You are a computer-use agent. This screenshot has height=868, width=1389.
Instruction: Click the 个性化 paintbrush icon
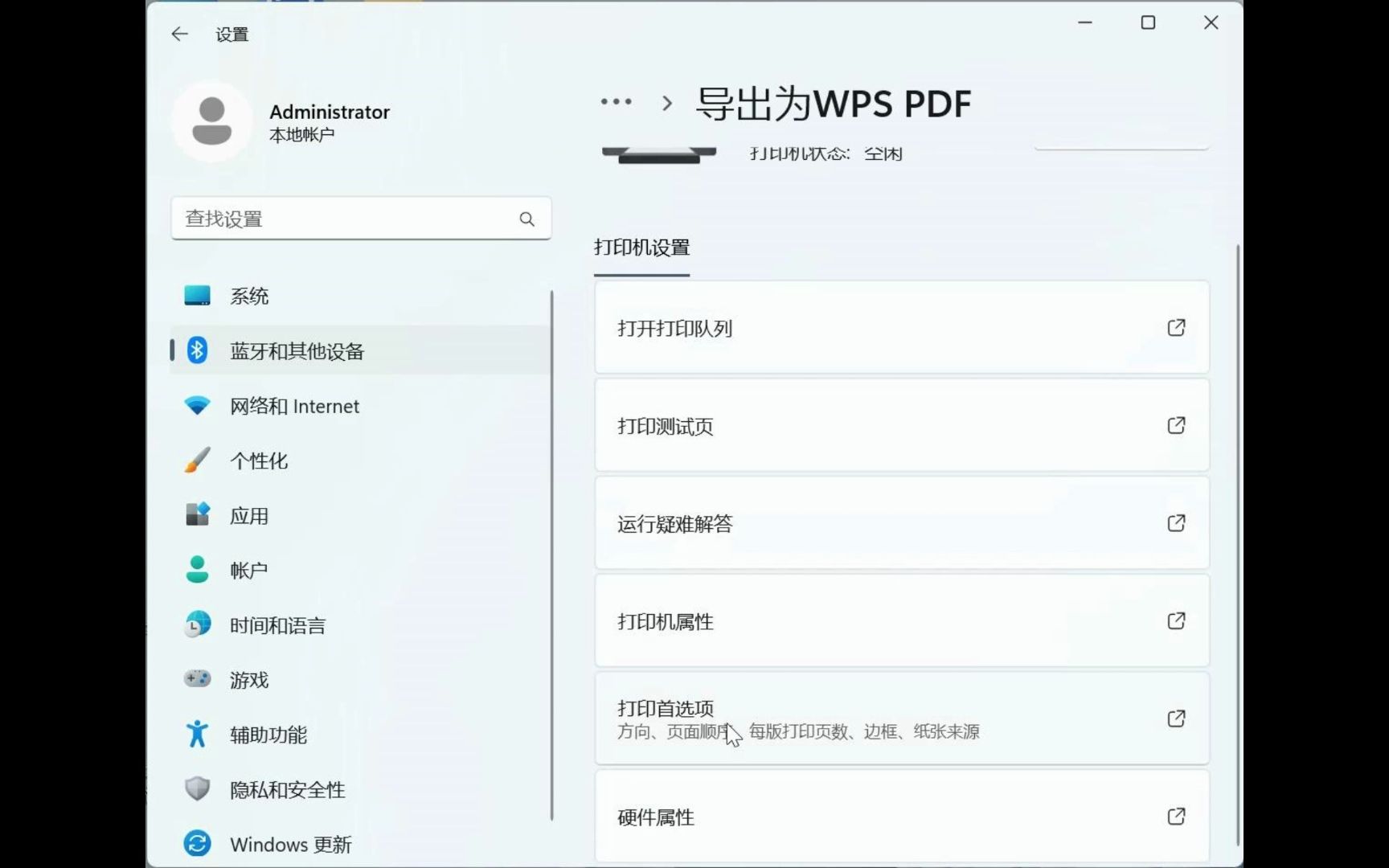point(197,461)
